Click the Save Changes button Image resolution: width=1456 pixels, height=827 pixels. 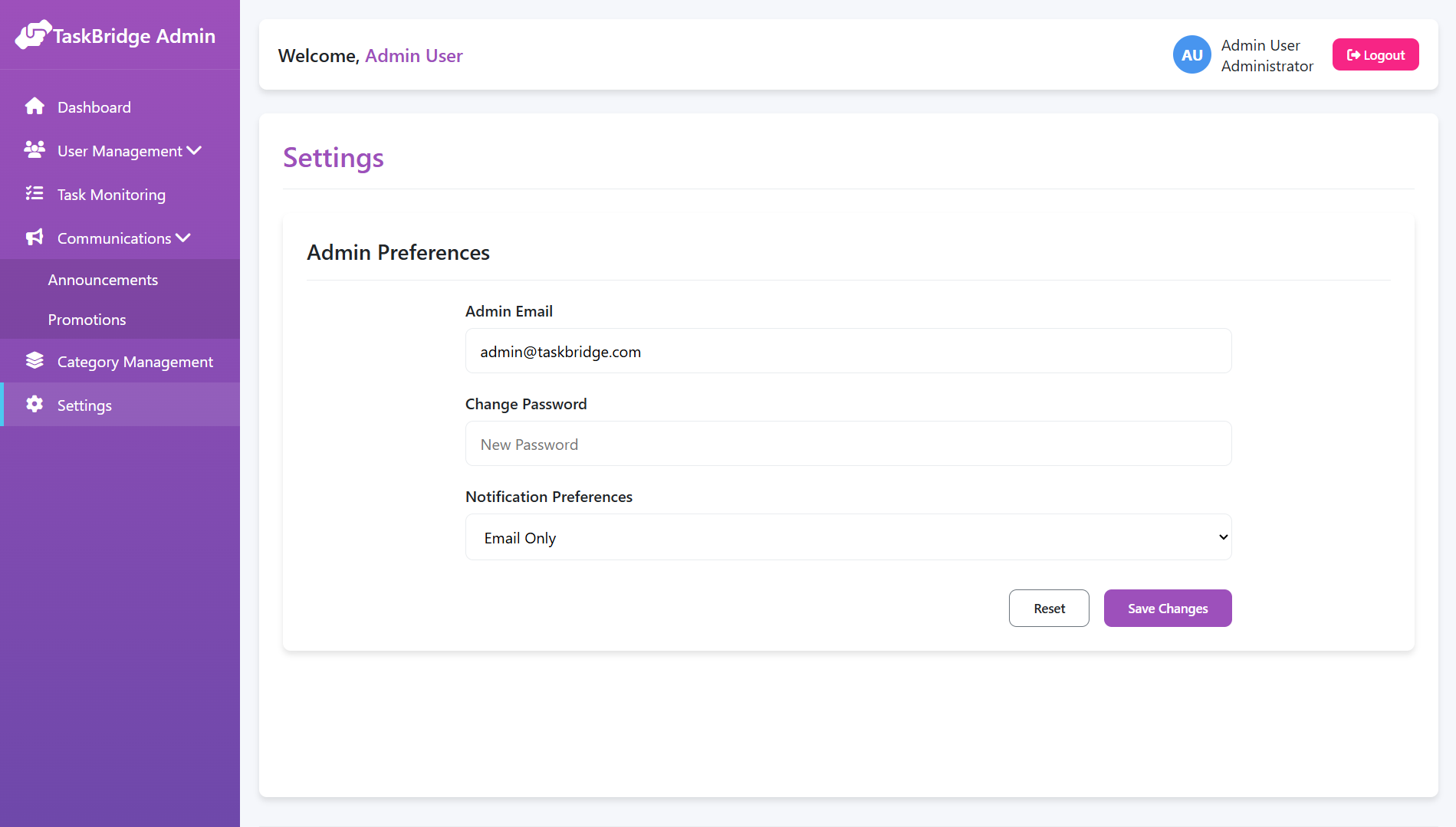1167,608
